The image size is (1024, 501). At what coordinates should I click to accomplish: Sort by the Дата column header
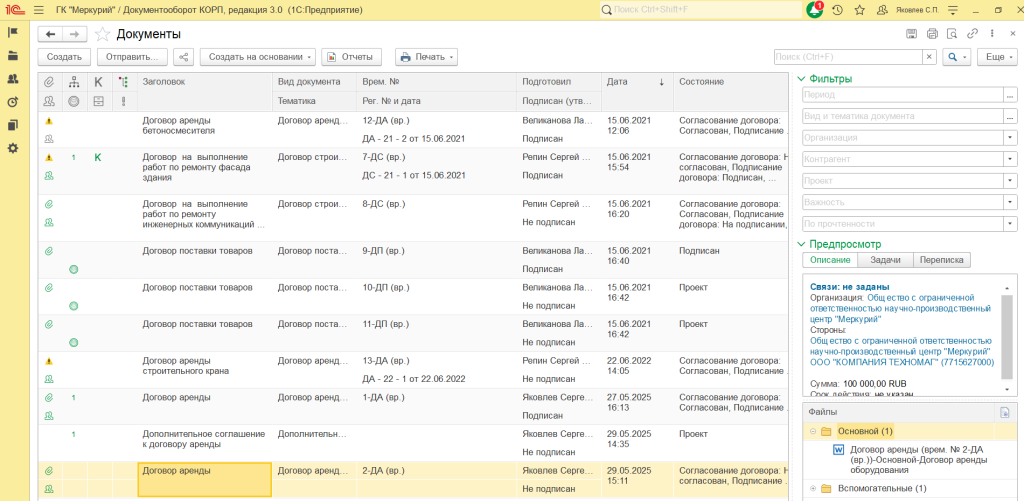click(x=636, y=82)
